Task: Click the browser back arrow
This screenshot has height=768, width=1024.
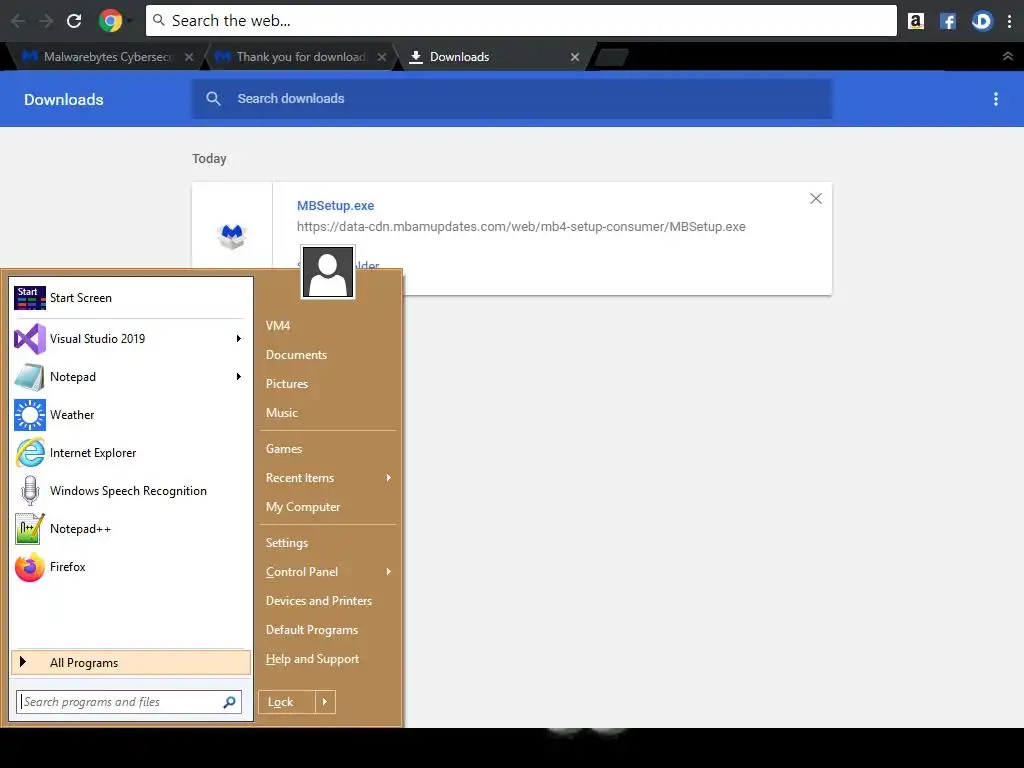Action: (18, 21)
